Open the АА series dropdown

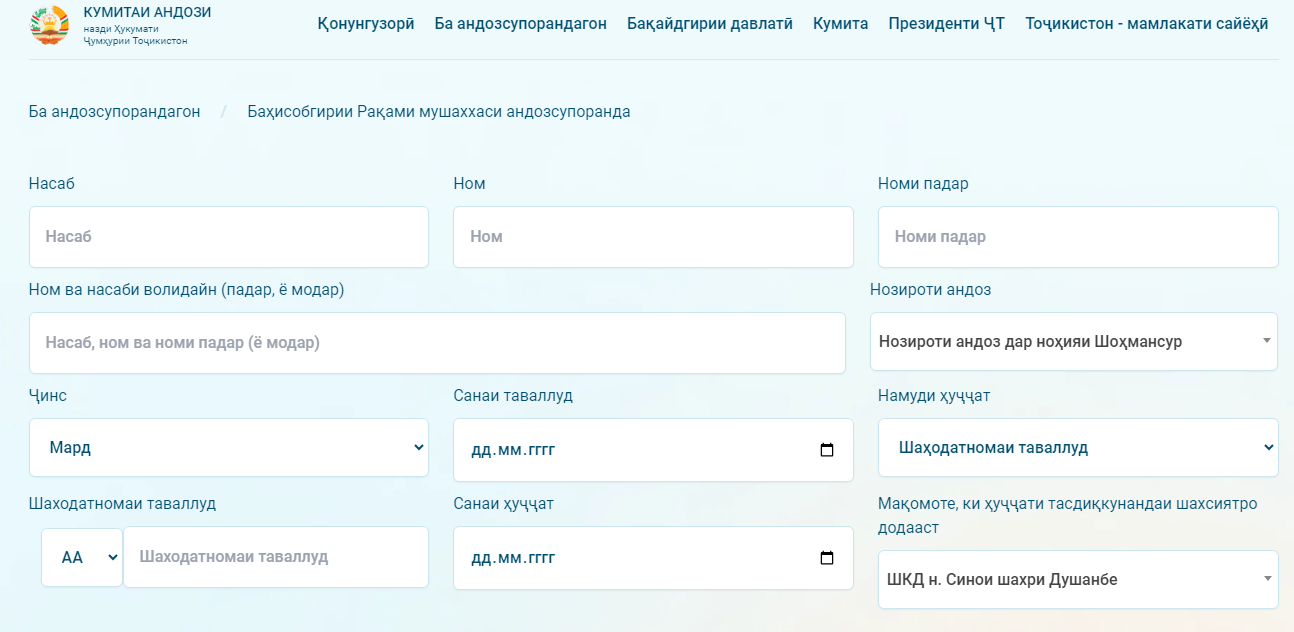click(81, 558)
